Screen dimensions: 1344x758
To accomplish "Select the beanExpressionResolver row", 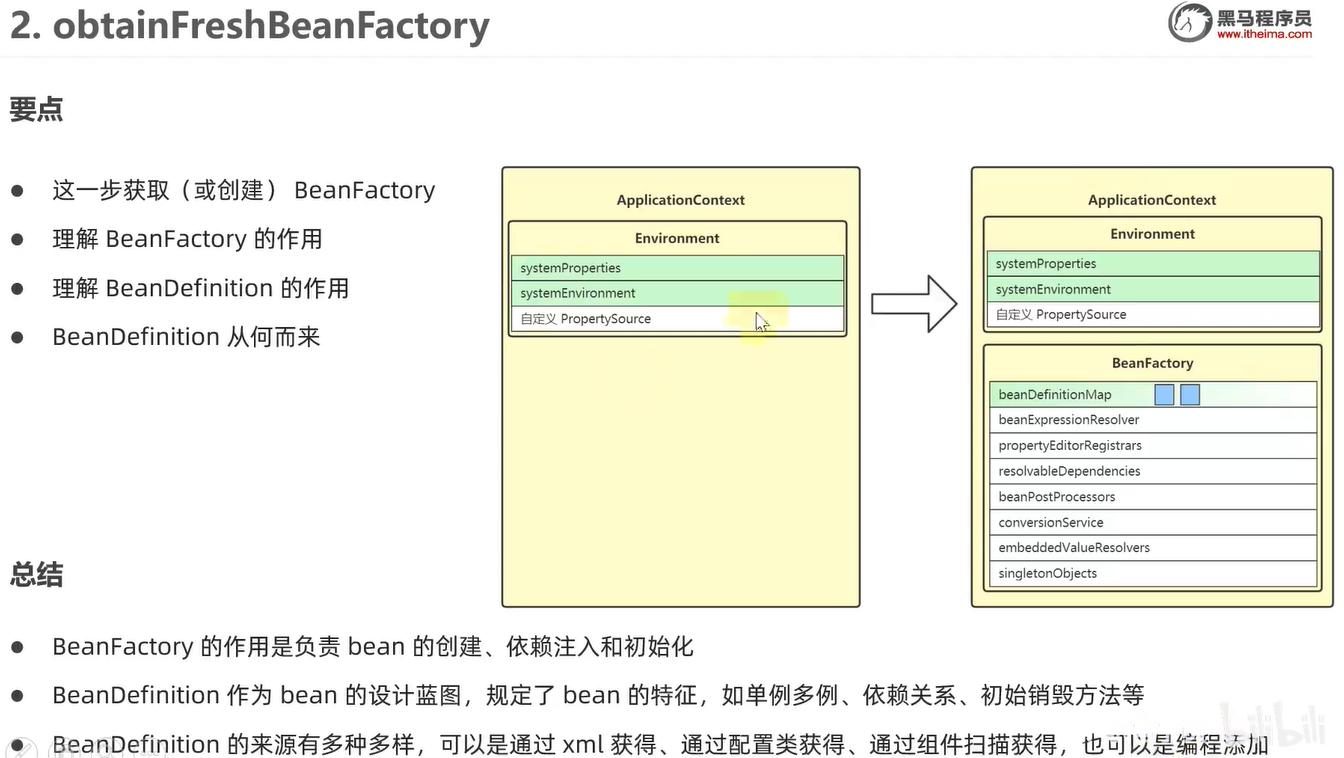I will pos(1068,420).
